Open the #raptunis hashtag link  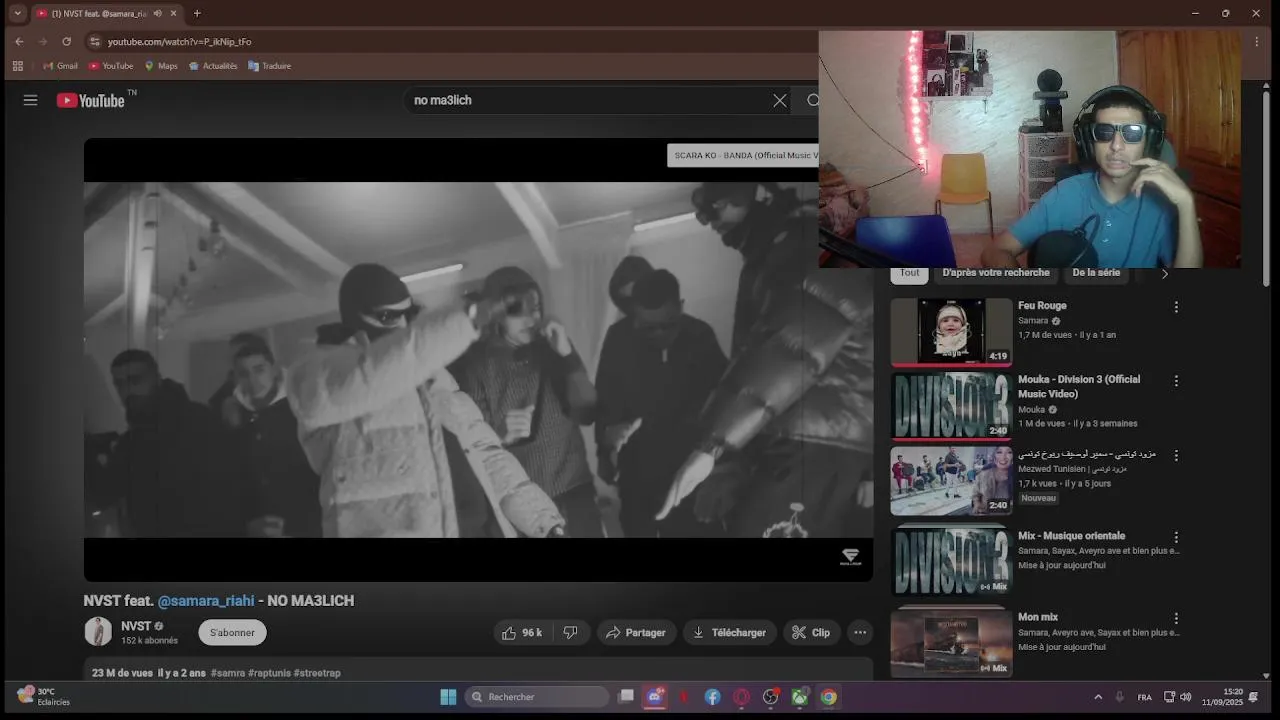coord(269,673)
